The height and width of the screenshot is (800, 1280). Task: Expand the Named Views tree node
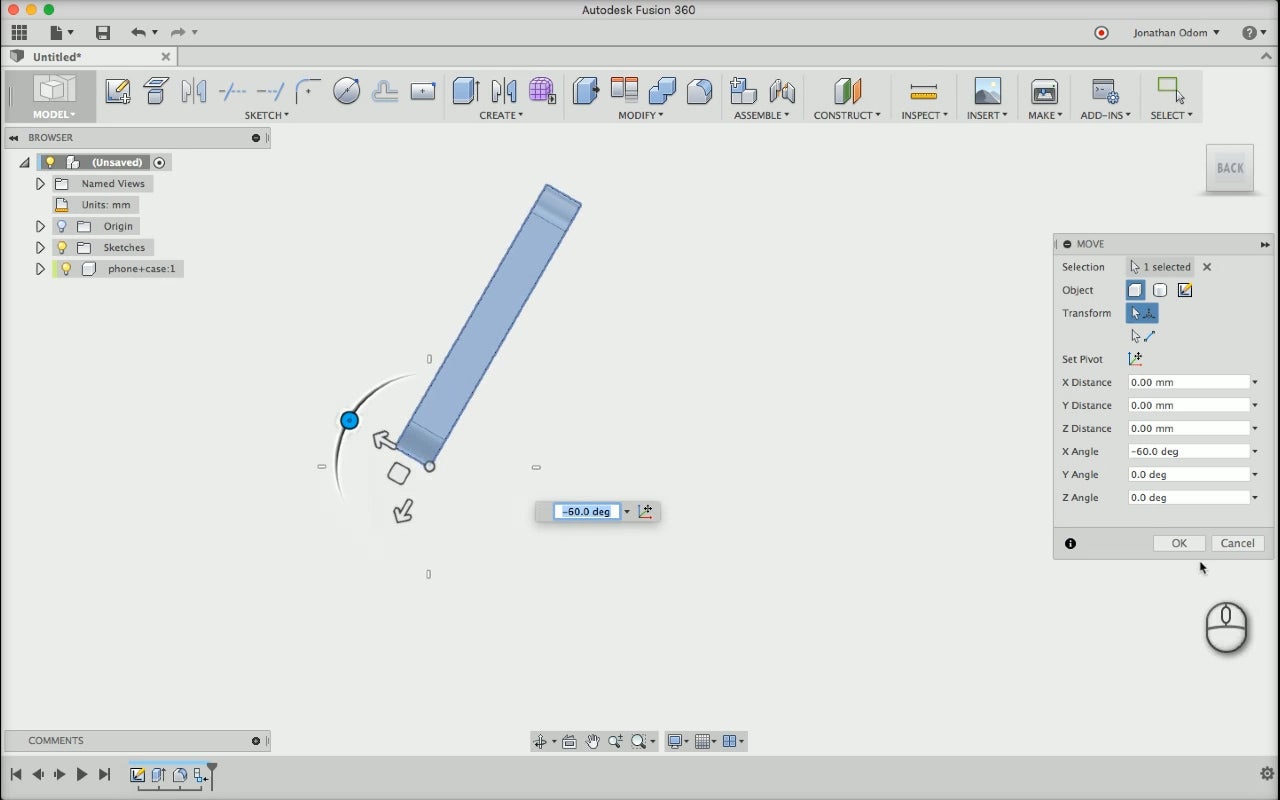[x=40, y=184]
